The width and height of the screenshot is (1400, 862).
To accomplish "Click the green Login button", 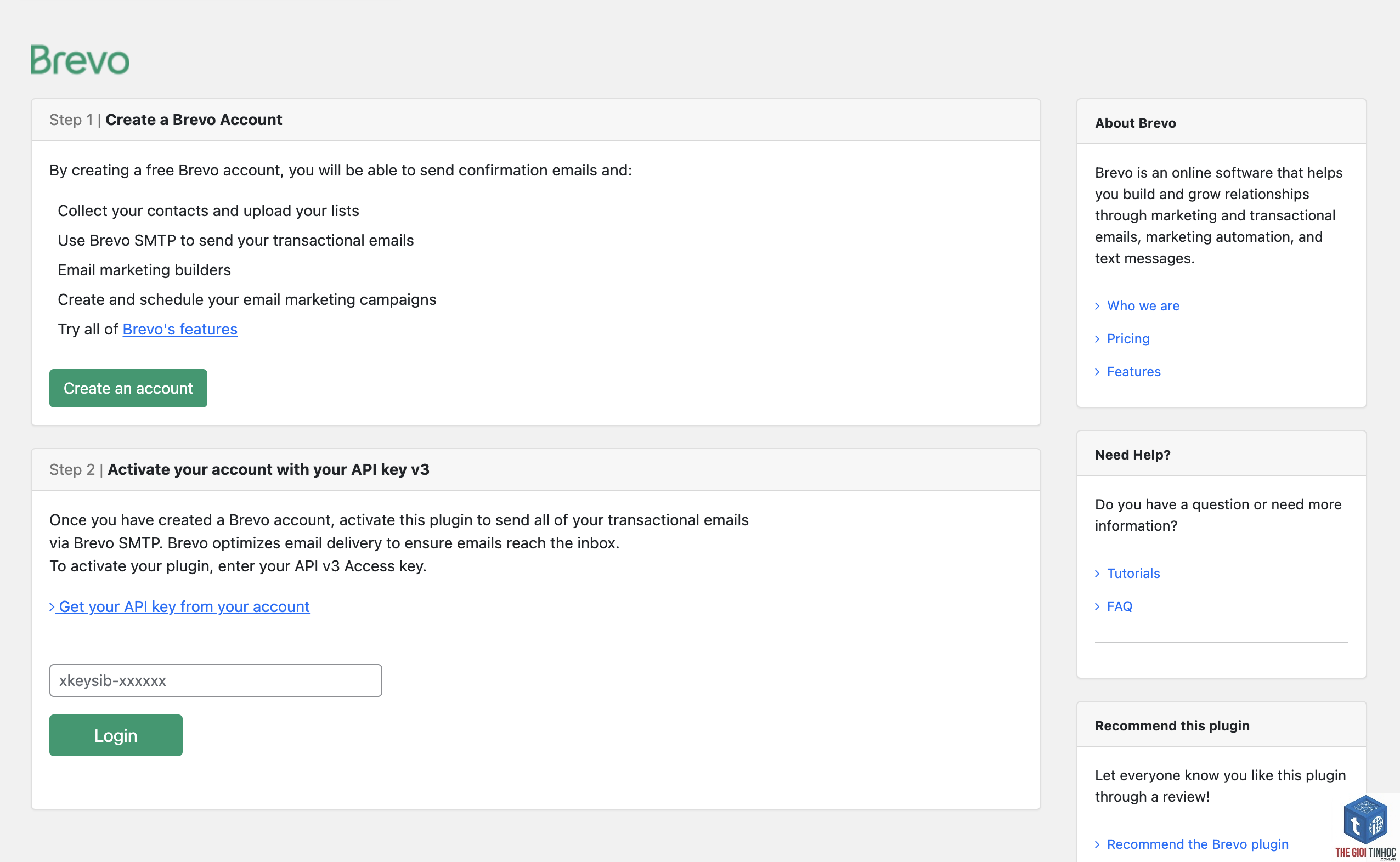I will (116, 735).
